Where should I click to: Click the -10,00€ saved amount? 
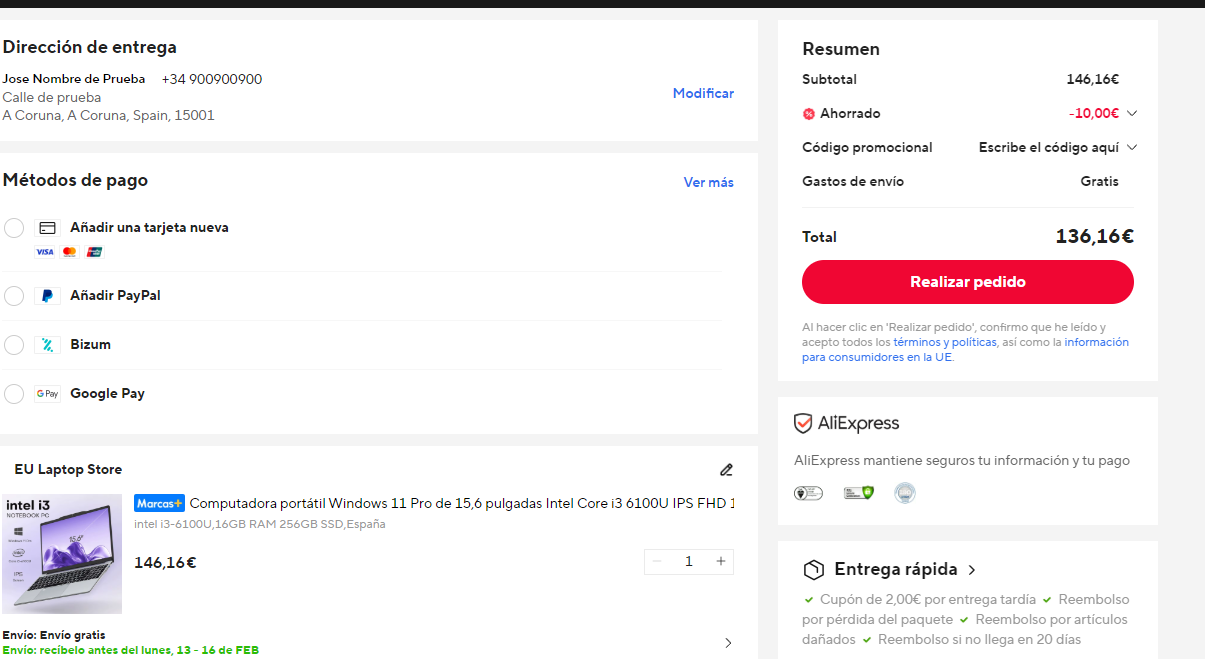coord(1094,114)
